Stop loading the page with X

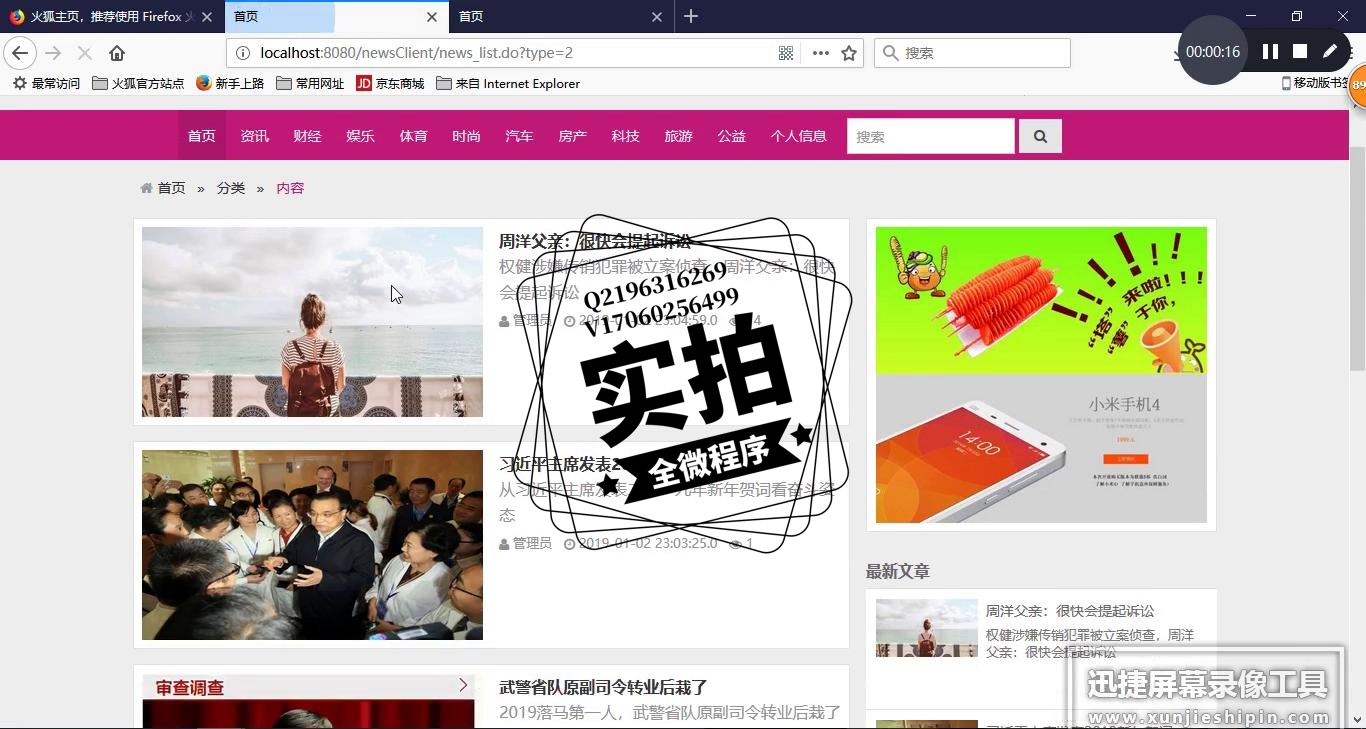[85, 53]
